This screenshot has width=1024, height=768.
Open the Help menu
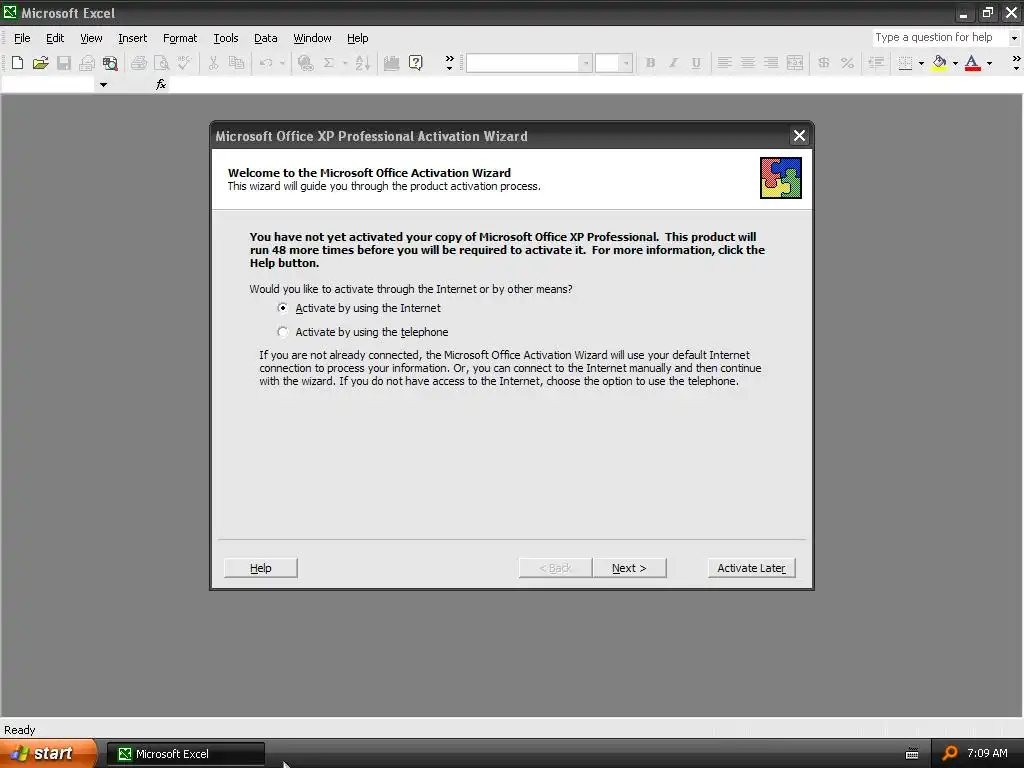(x=357, y=38)
